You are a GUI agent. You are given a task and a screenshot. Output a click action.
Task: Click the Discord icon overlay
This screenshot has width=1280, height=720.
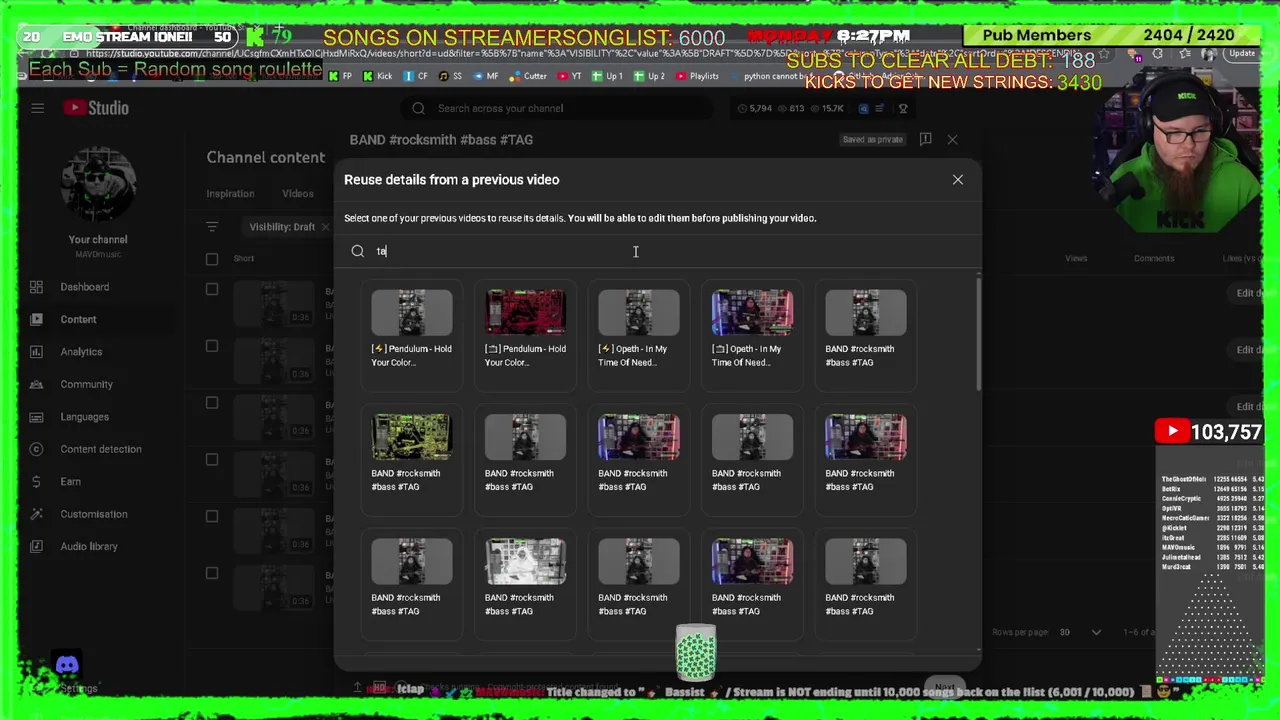click(x=67, y=665)
